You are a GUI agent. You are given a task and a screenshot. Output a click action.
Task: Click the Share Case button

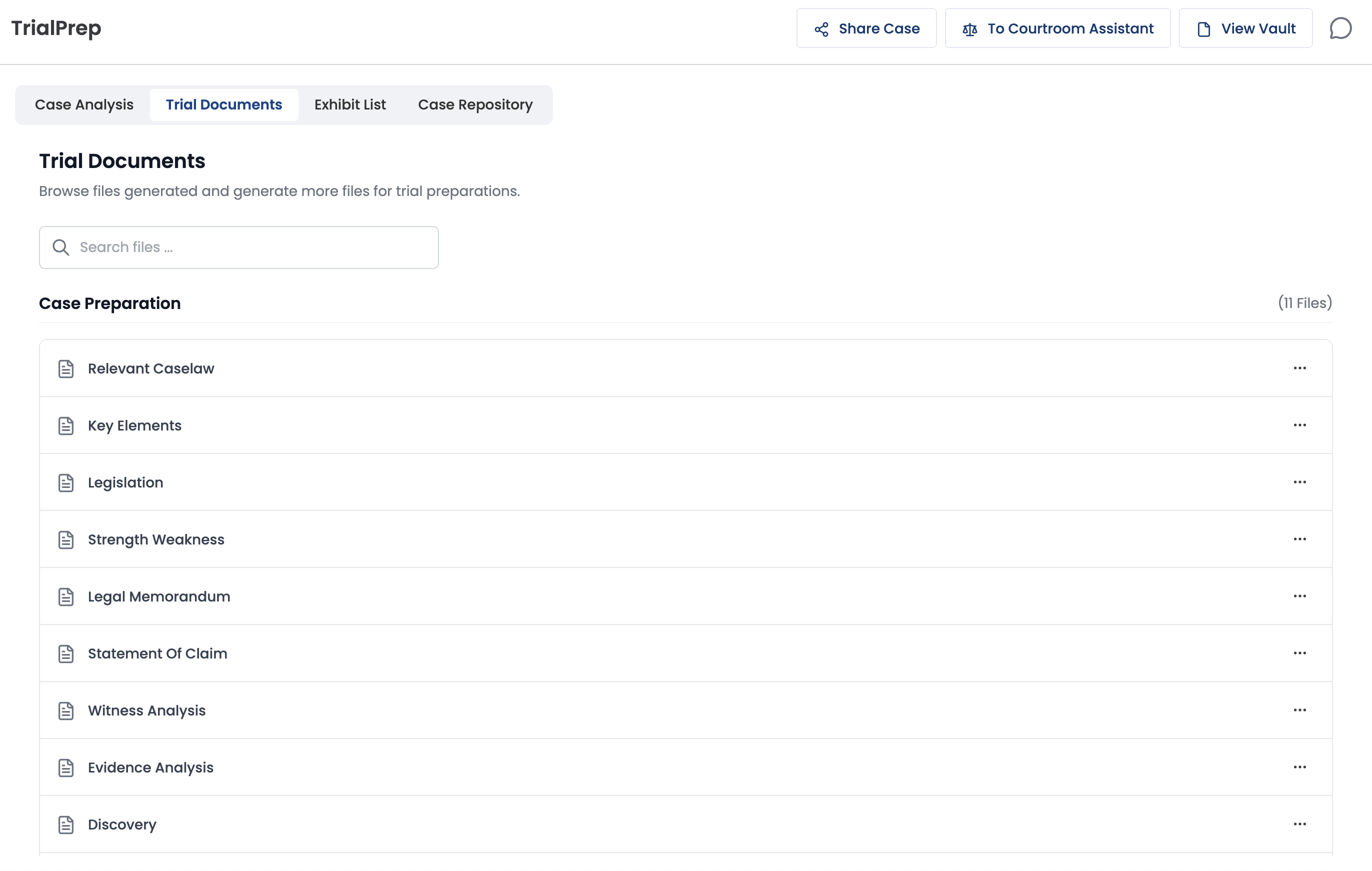click(866, 28)
